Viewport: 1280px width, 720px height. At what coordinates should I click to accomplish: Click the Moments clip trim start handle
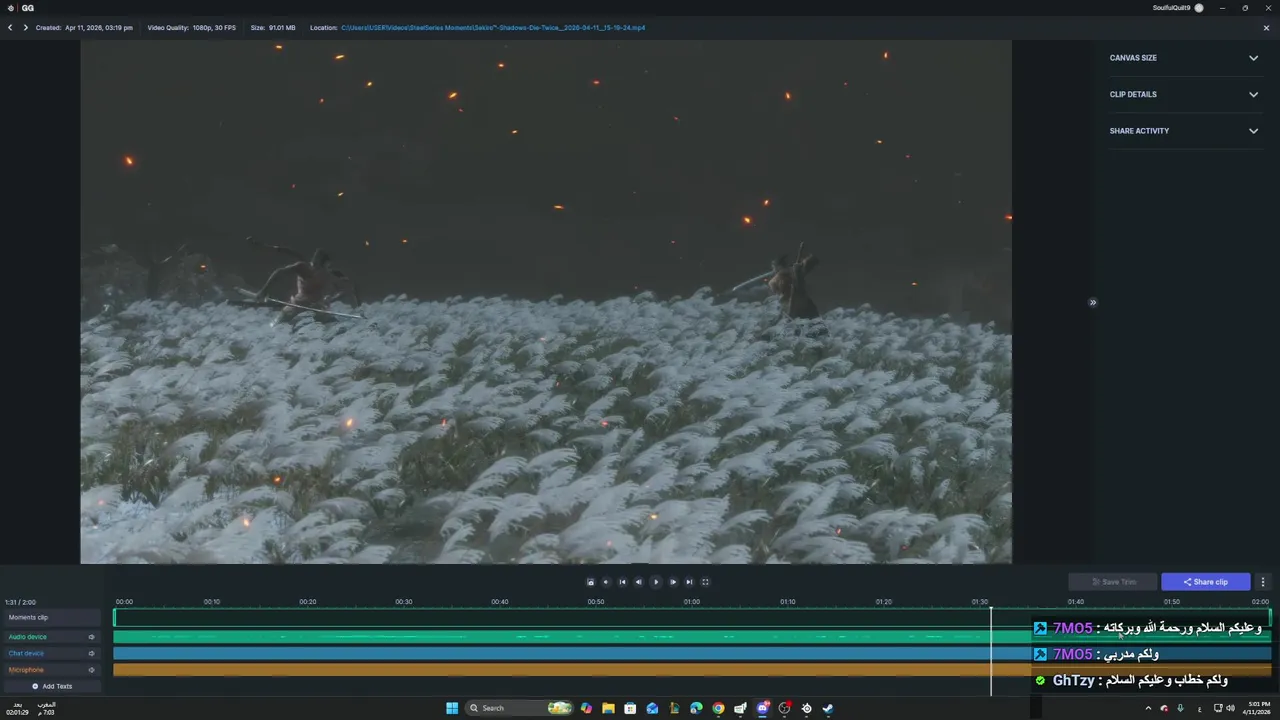pyautogui.click(x=115, y=618)
